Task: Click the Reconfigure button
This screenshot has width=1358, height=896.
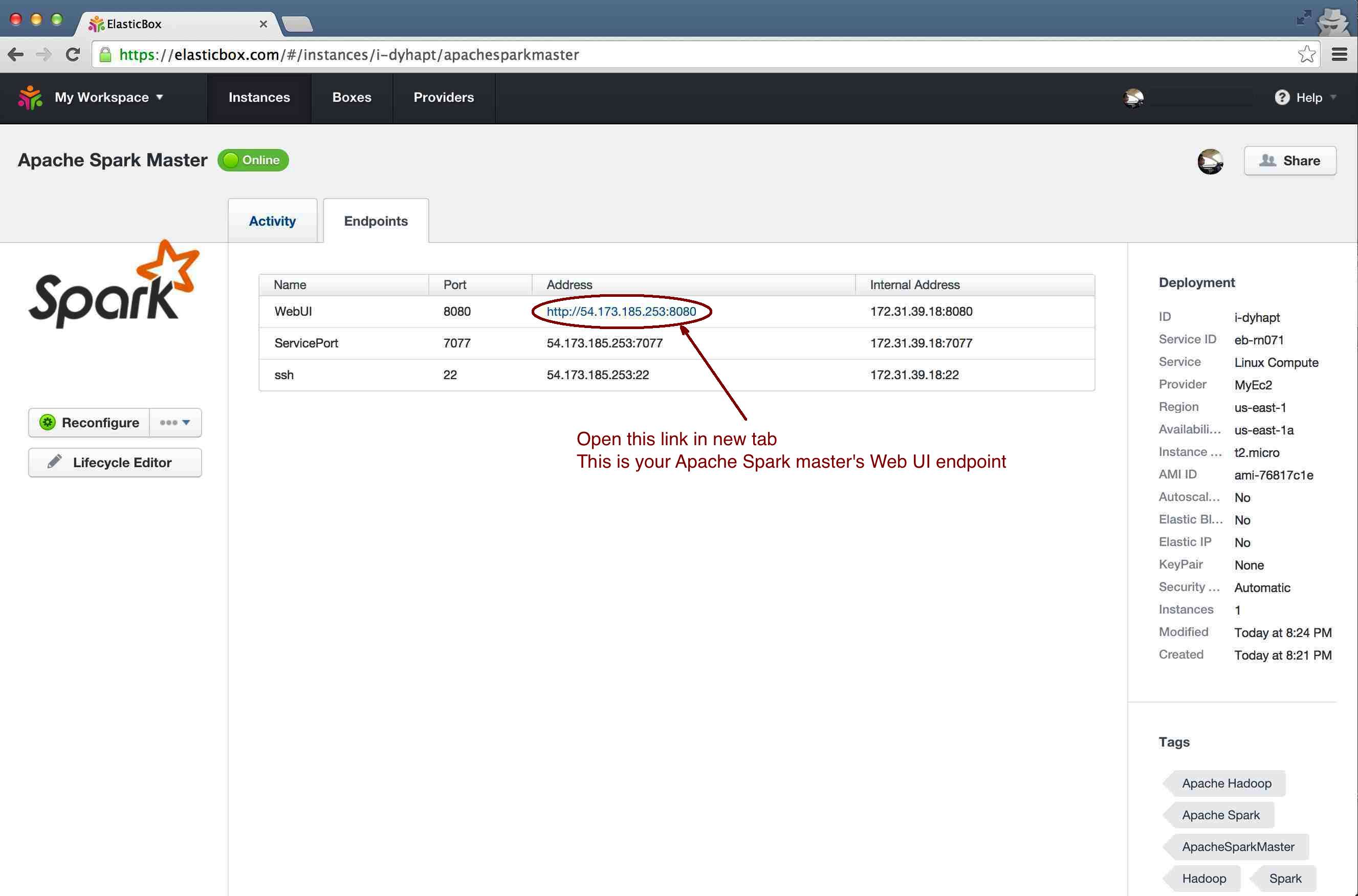Action: click(x=89, y=422)
